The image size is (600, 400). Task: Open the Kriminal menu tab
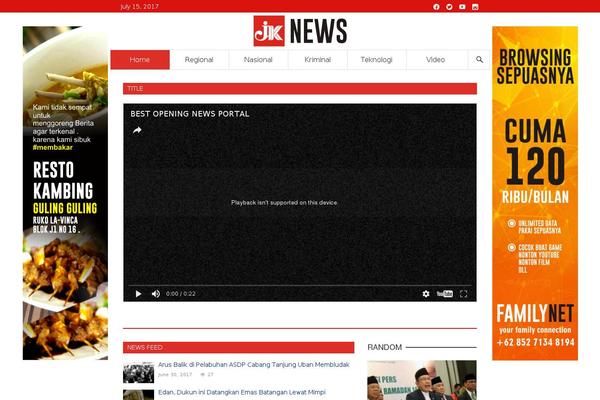pyautogui.click(x=318, y=60)
